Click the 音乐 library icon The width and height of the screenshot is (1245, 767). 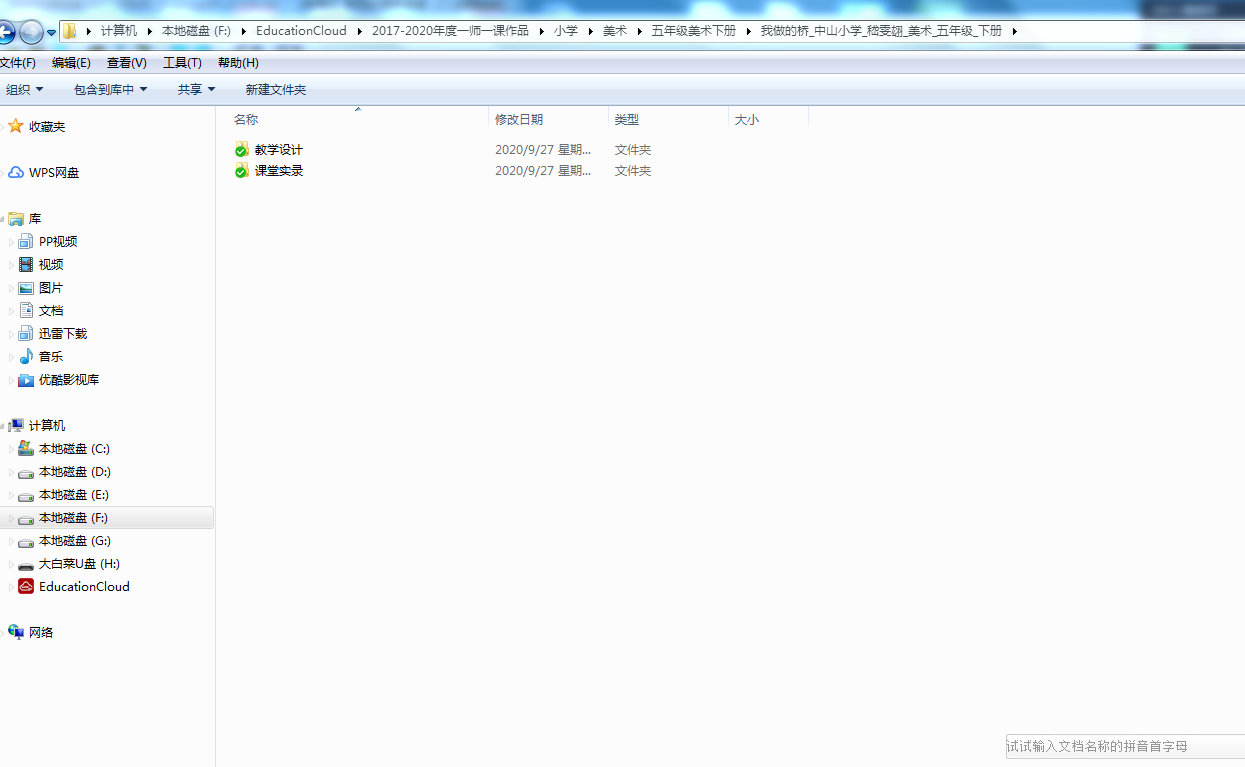tap(26, 357)
